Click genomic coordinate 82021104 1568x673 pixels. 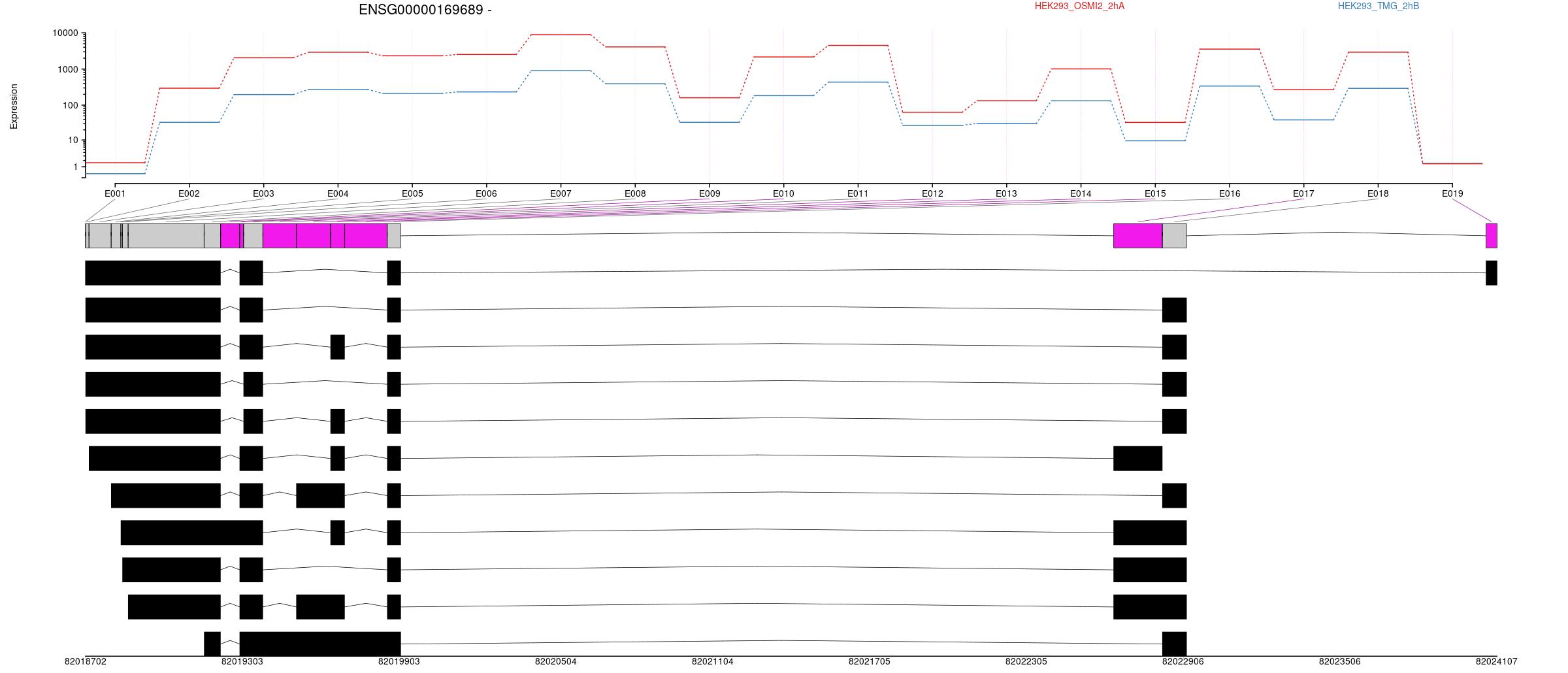coord(713,661)
